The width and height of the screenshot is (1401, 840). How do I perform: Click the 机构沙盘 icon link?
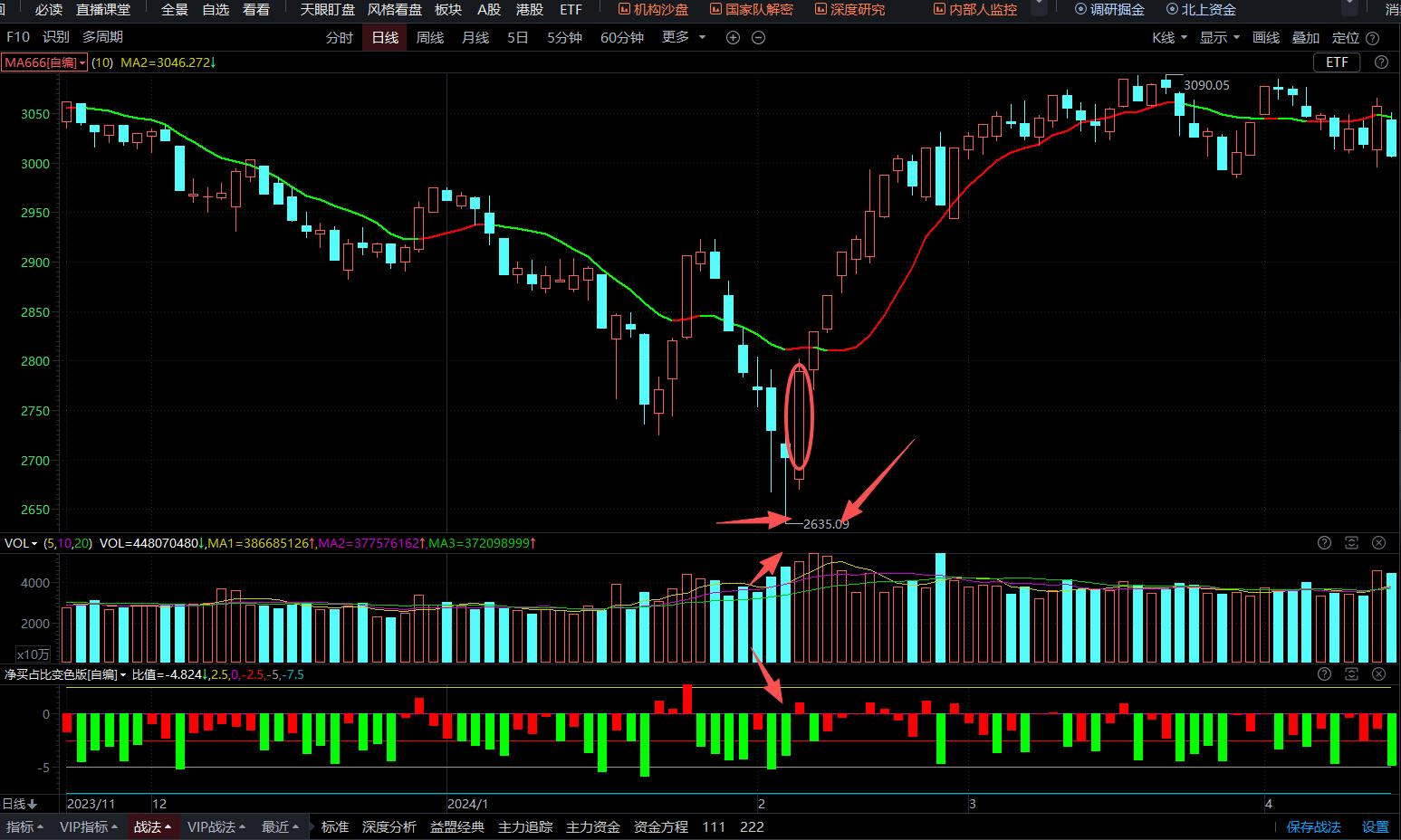(653, 9)
